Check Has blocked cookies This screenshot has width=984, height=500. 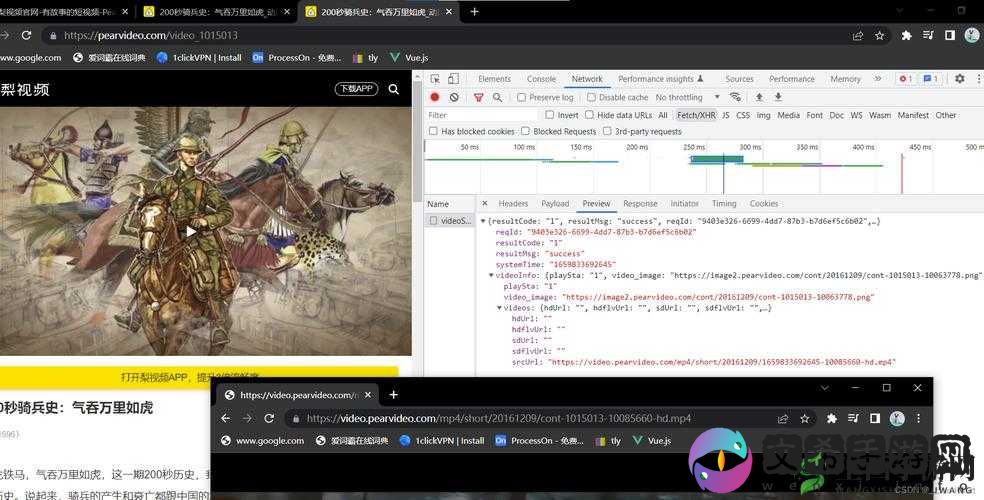click(x=433, y=131)
